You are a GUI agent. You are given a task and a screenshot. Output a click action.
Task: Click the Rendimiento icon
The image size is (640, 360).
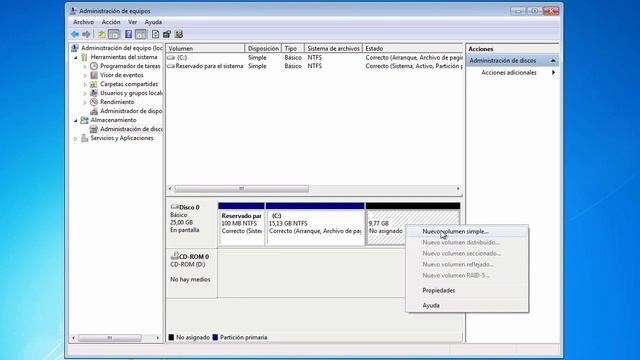pyautogui.click(x=94, y=102)
